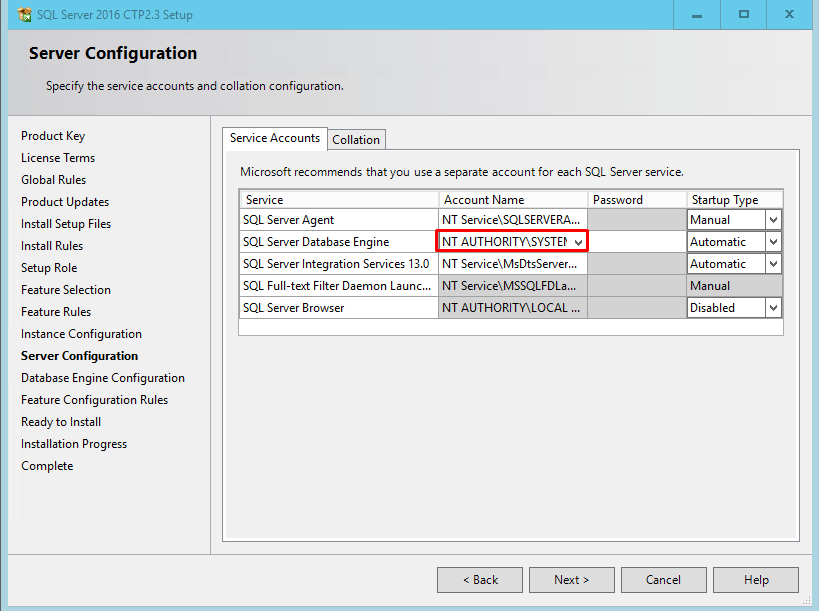
Task: Select the SQL Server Browser service row
Action: pos(339,308)
